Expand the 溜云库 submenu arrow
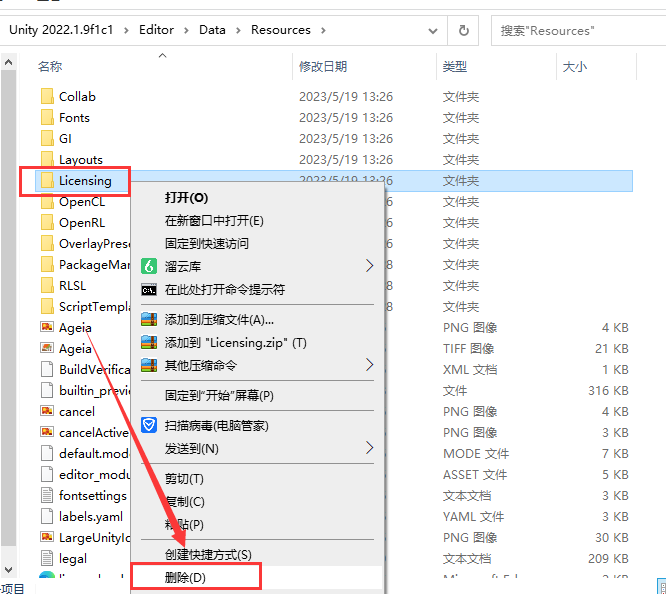 click(x=370, y=266)
